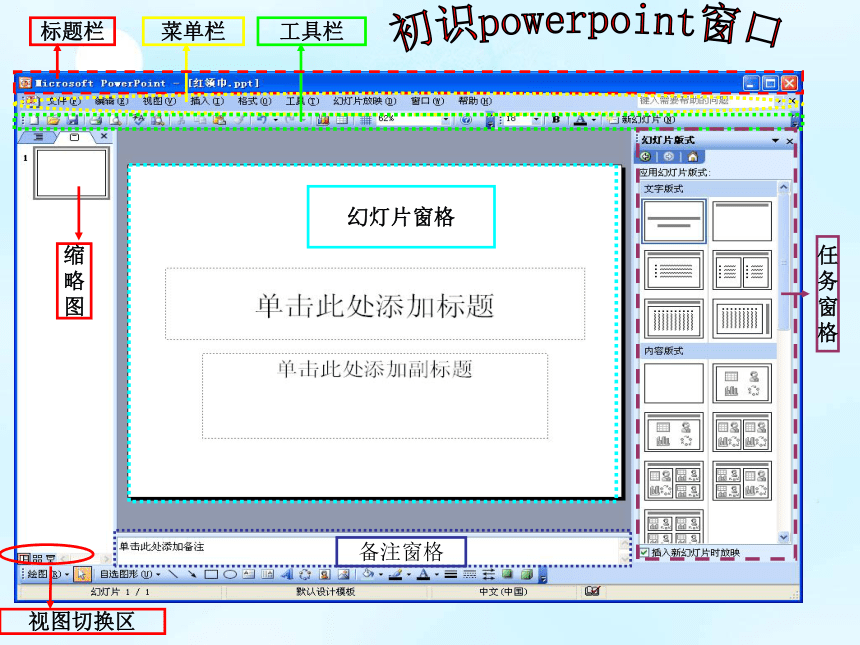The image size is (860, 645).
Task: Undo the last action
Action: click(262, 120)
